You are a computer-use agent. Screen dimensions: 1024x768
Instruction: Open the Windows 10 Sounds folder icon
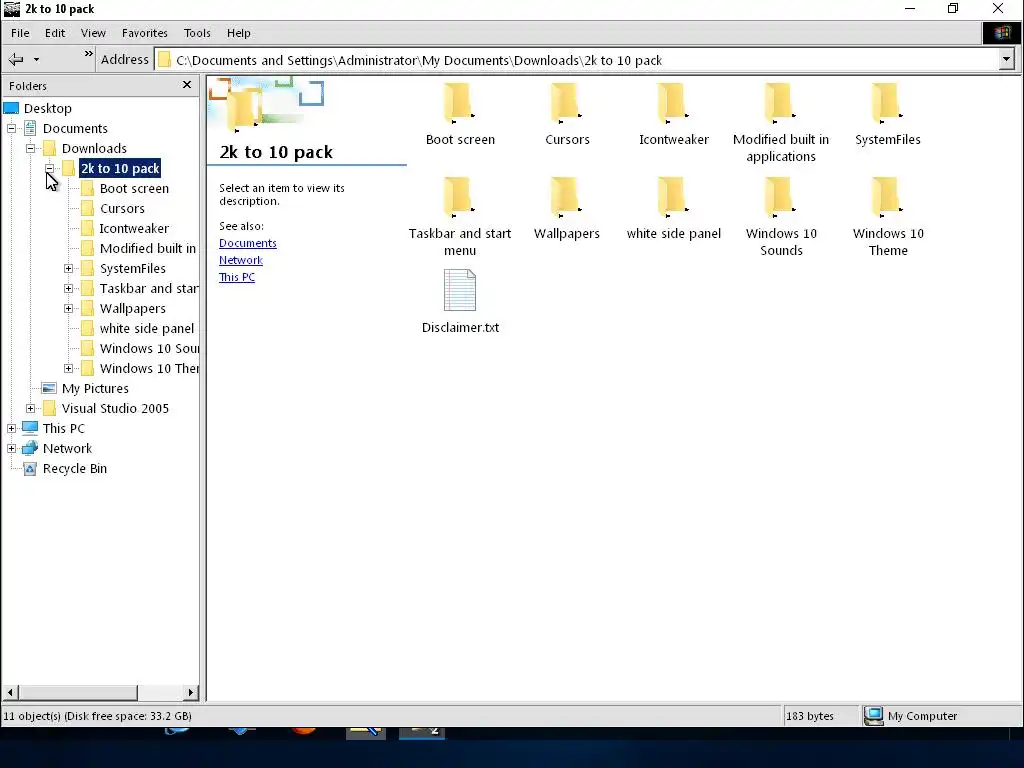pos(780,198)
